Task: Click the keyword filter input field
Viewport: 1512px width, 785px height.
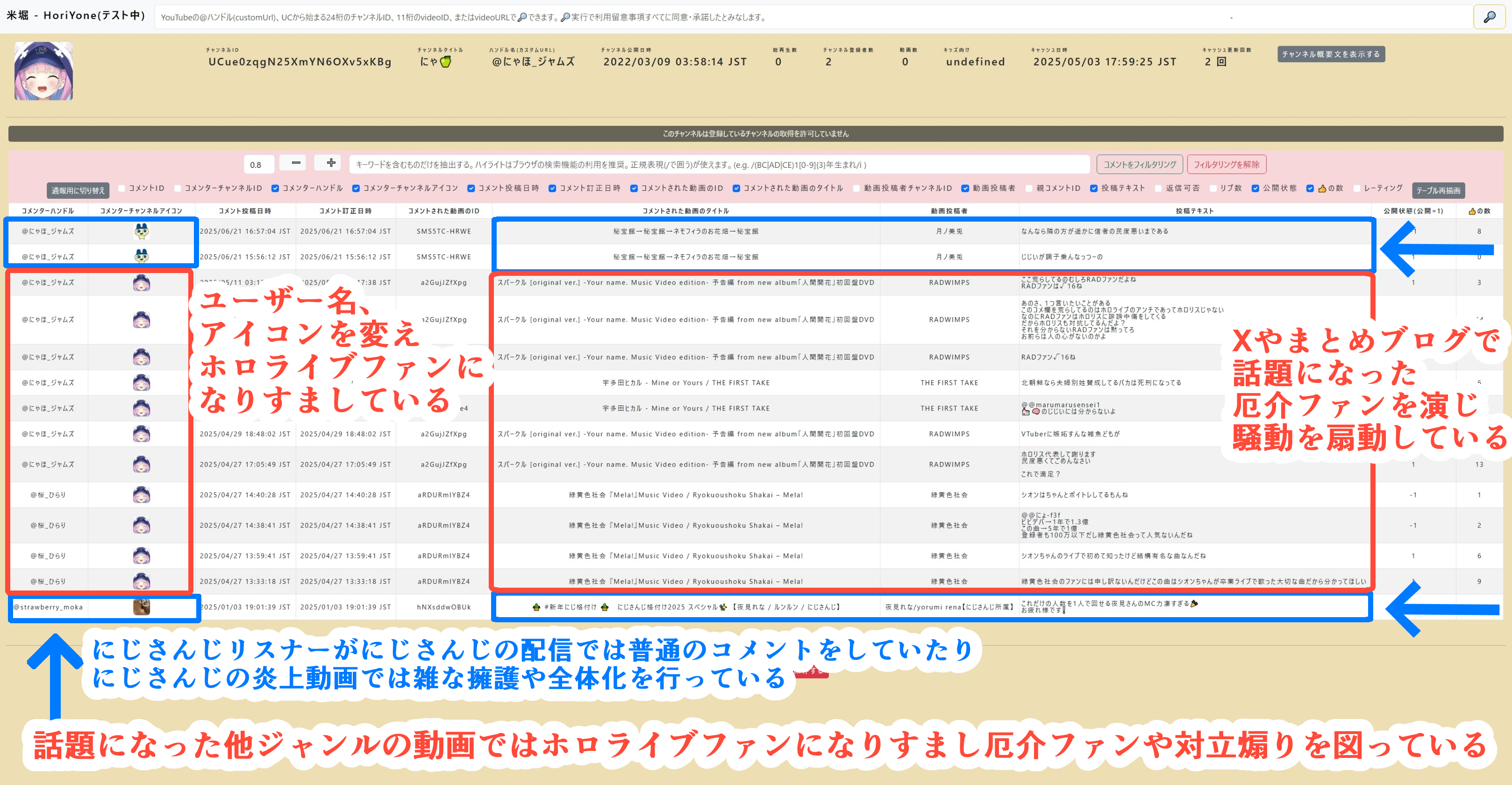Action: click(x=719, y=165)
